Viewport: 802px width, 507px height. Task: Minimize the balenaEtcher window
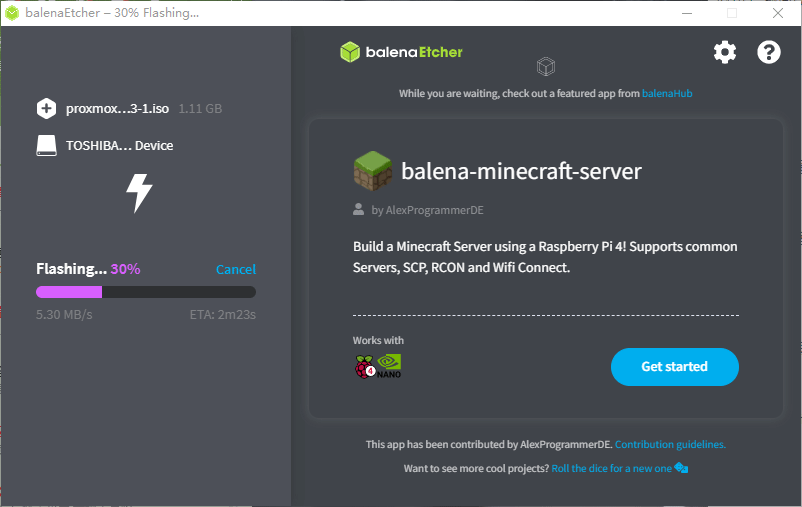tap(687, 13)
